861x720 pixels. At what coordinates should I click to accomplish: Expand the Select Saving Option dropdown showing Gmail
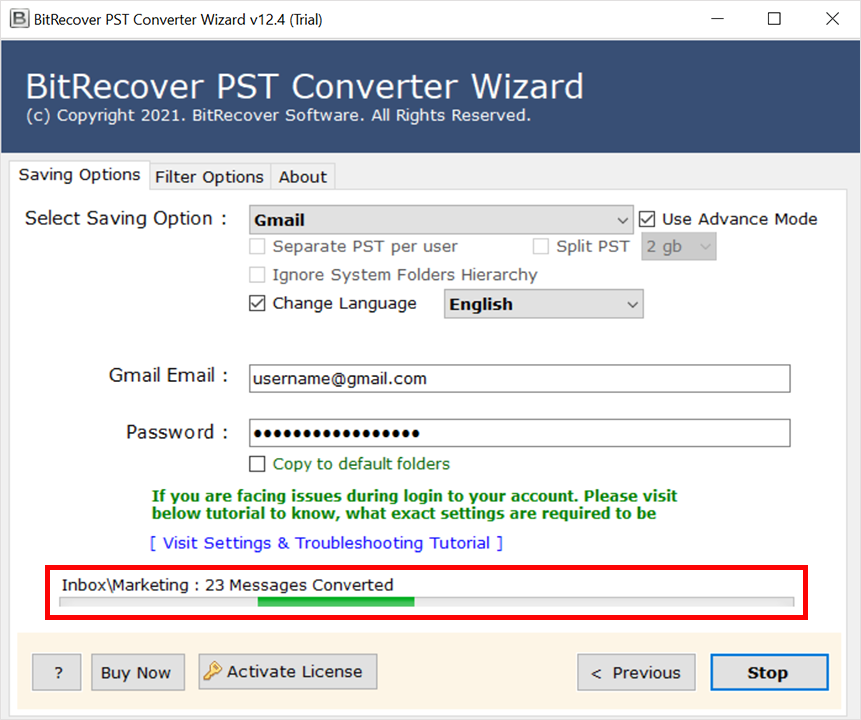pos(441,220)
